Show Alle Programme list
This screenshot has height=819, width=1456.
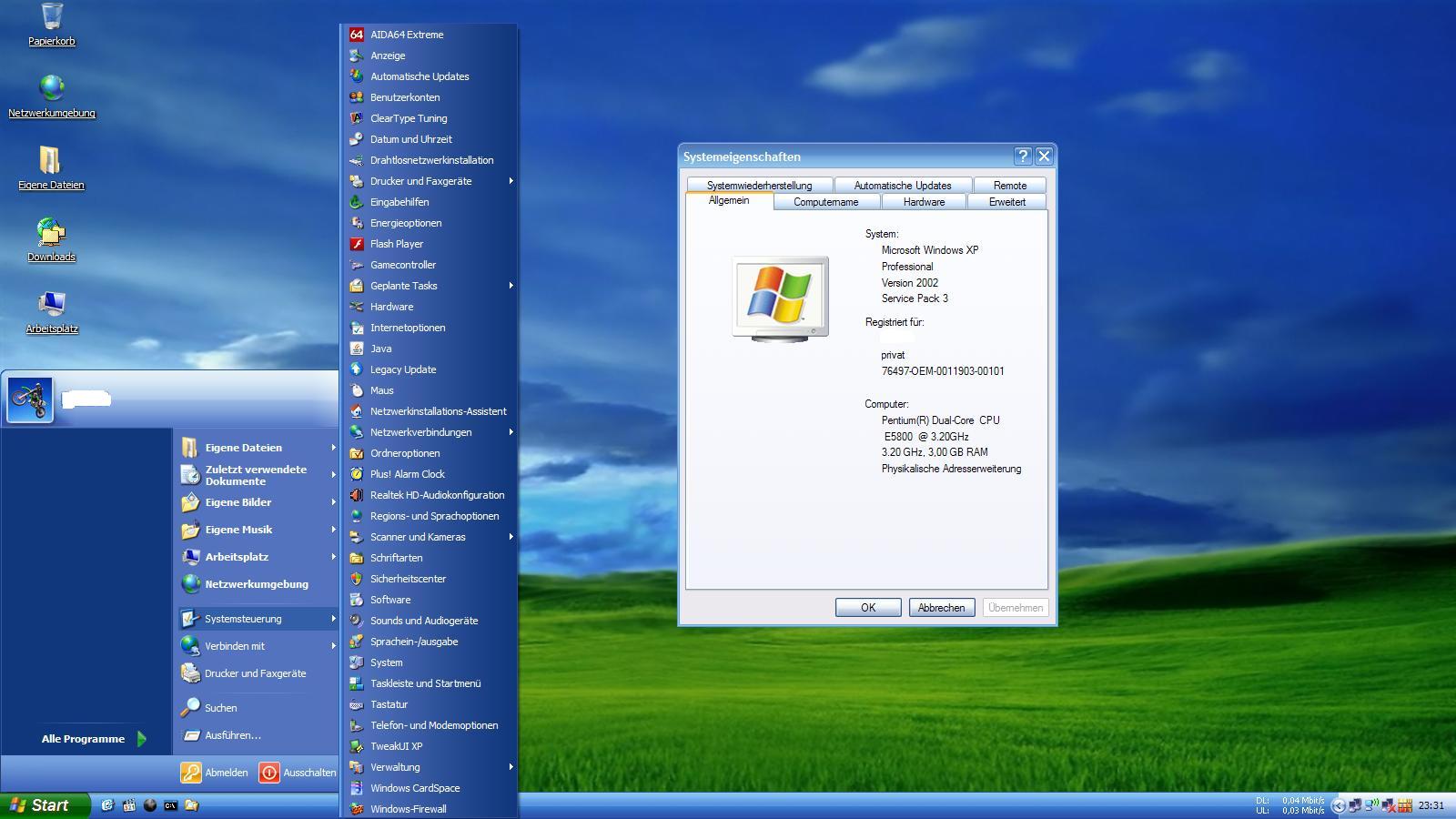click(93, 739)
